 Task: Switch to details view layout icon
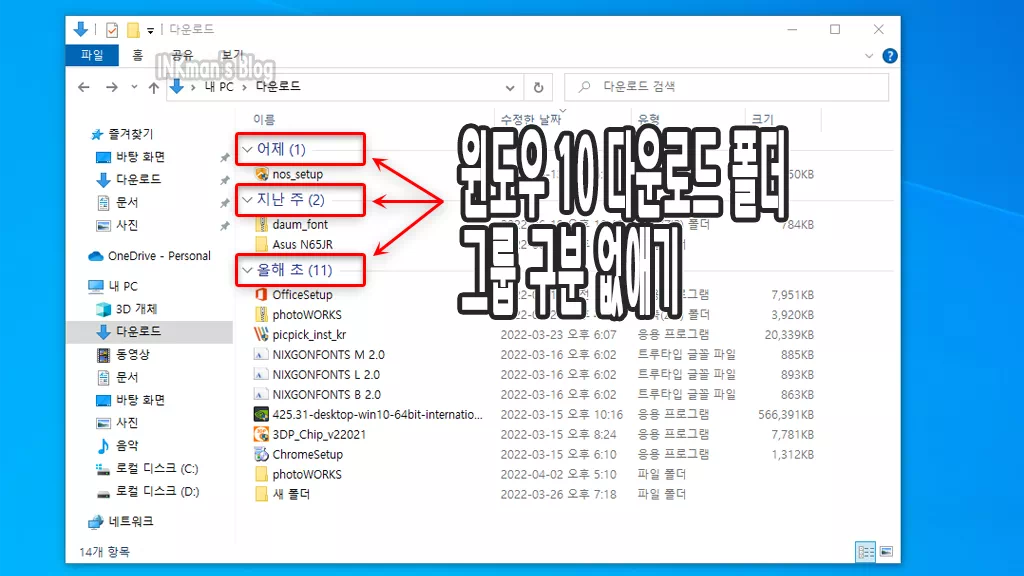(x=865, y=552)
